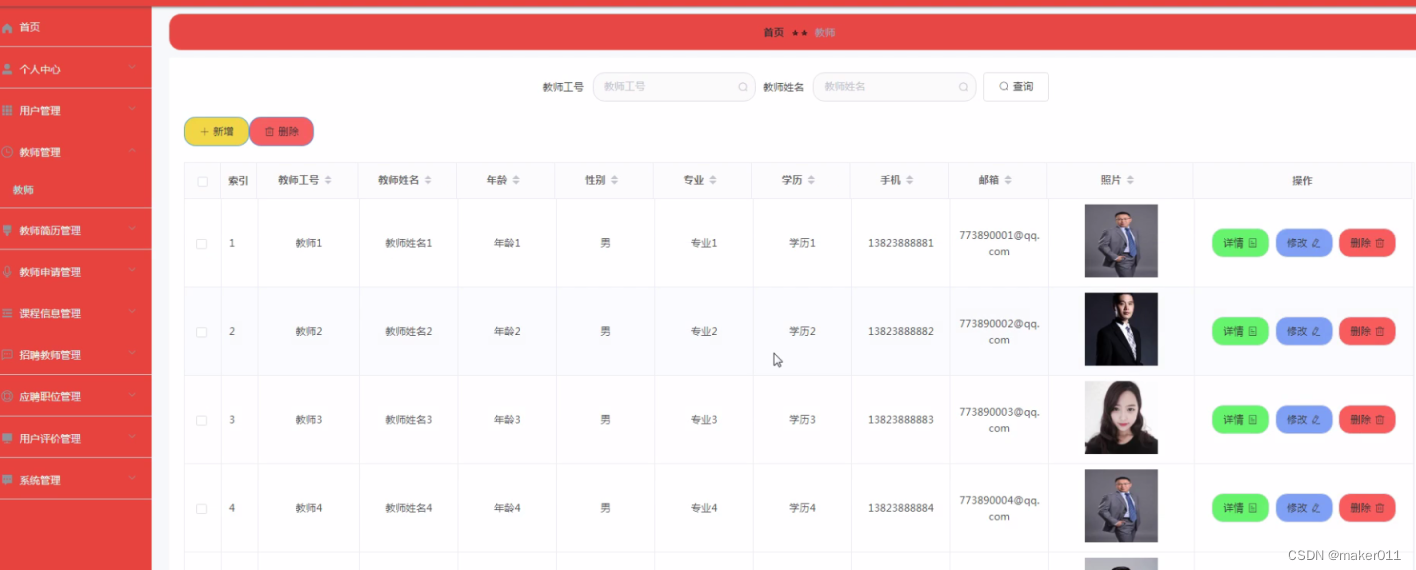Select the email 773890002@qq.com cell
Image resolution: width=1416 pixels, height=570 pixels.
point(999,332)
